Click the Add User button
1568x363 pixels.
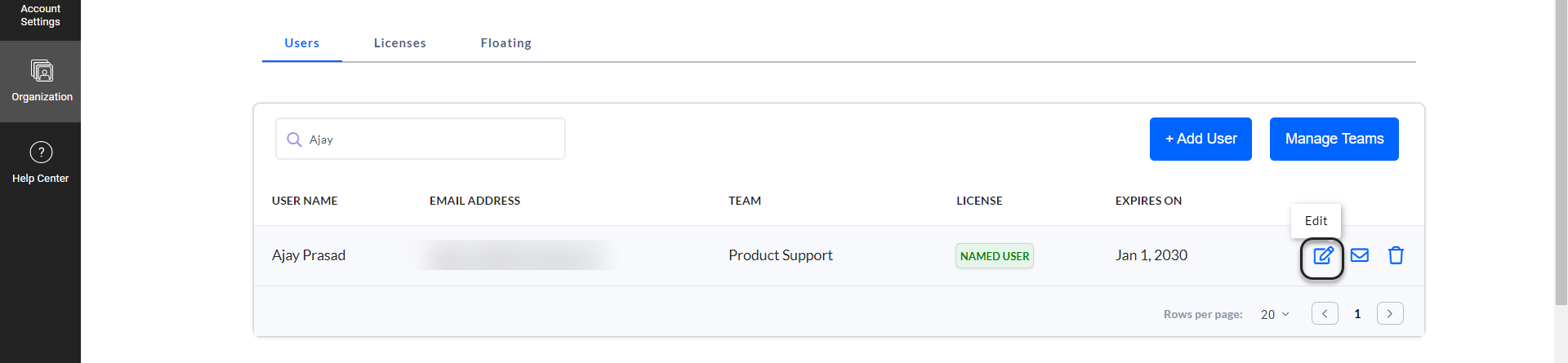click(1200, 139)
